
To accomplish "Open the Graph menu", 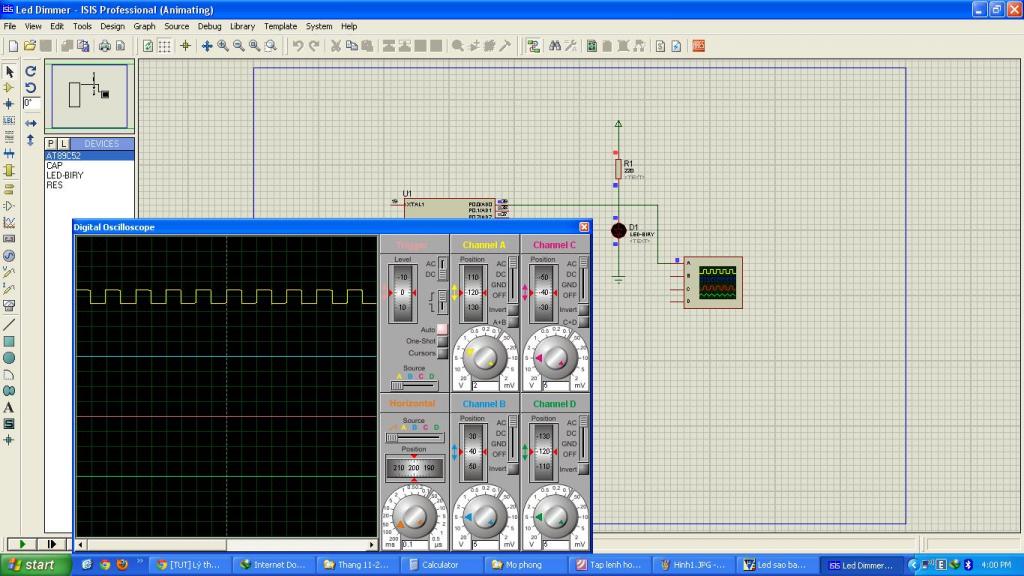I will [144, 26].
